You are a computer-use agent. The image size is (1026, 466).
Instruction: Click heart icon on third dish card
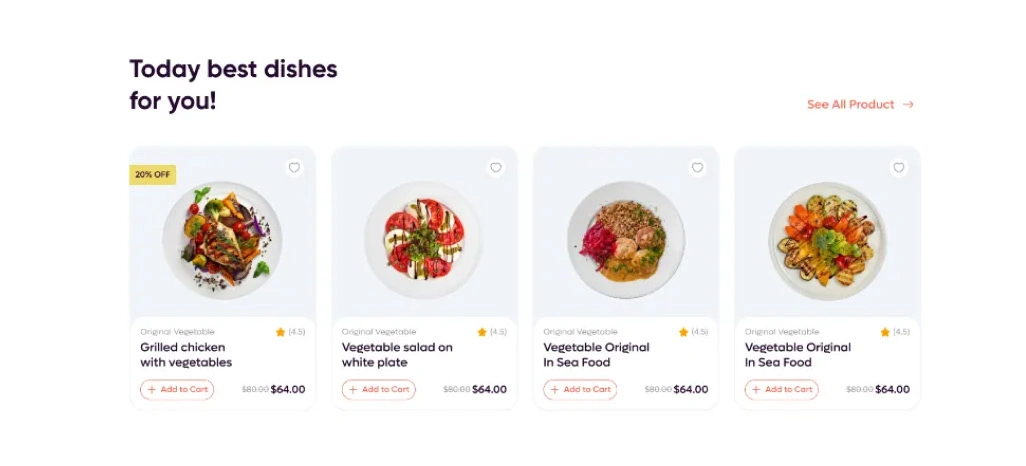pos(697,168)
